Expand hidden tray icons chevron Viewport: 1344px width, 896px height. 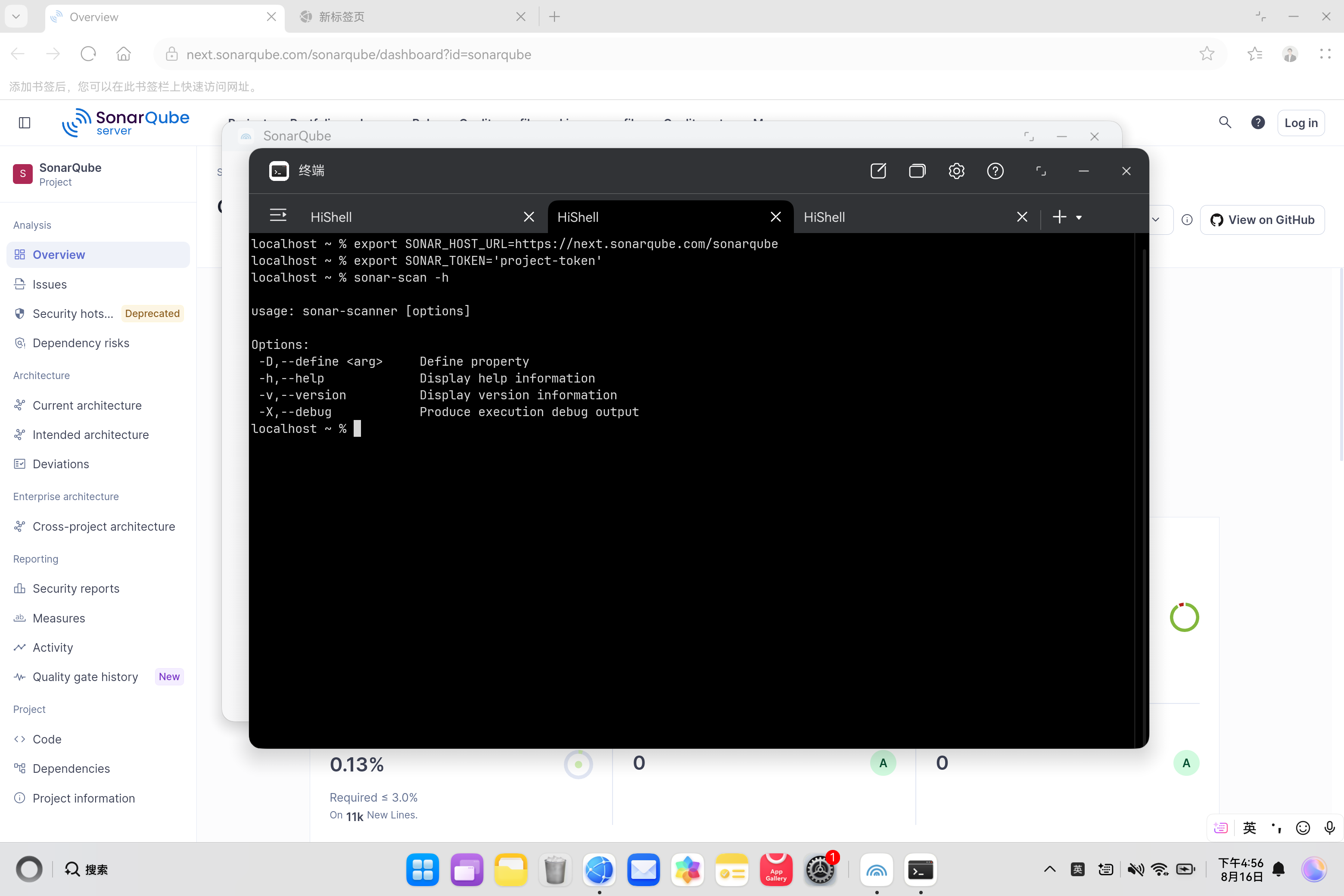coord(1050,870)
